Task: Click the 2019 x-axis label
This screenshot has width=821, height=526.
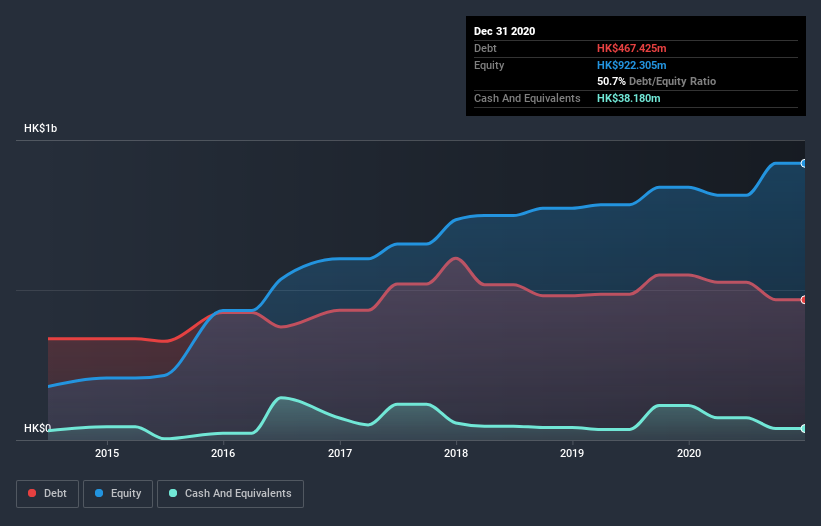Action: pos(572,453)
